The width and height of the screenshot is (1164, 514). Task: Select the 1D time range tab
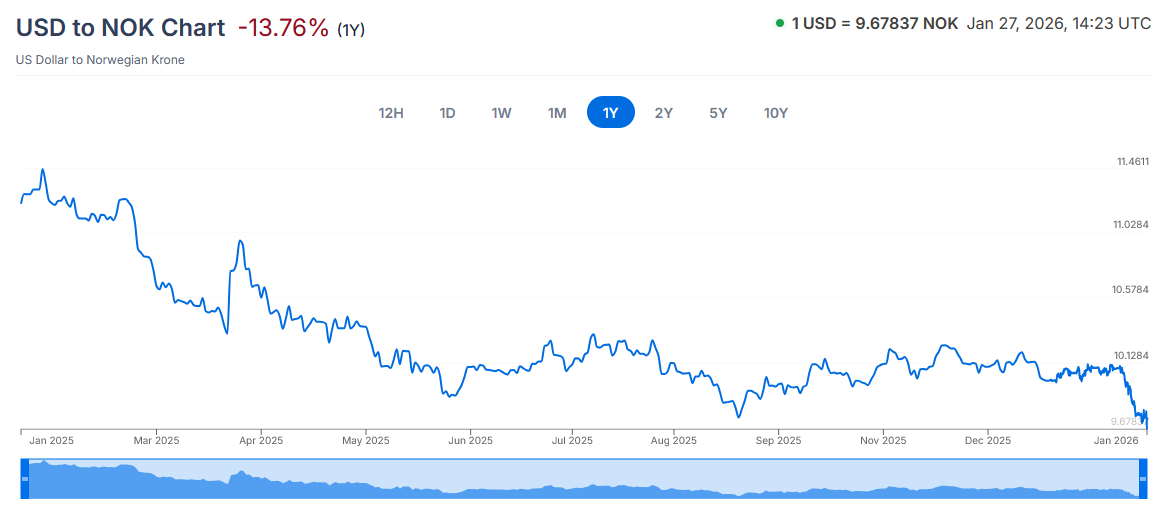pyautogui.click(x=447, y=113)
